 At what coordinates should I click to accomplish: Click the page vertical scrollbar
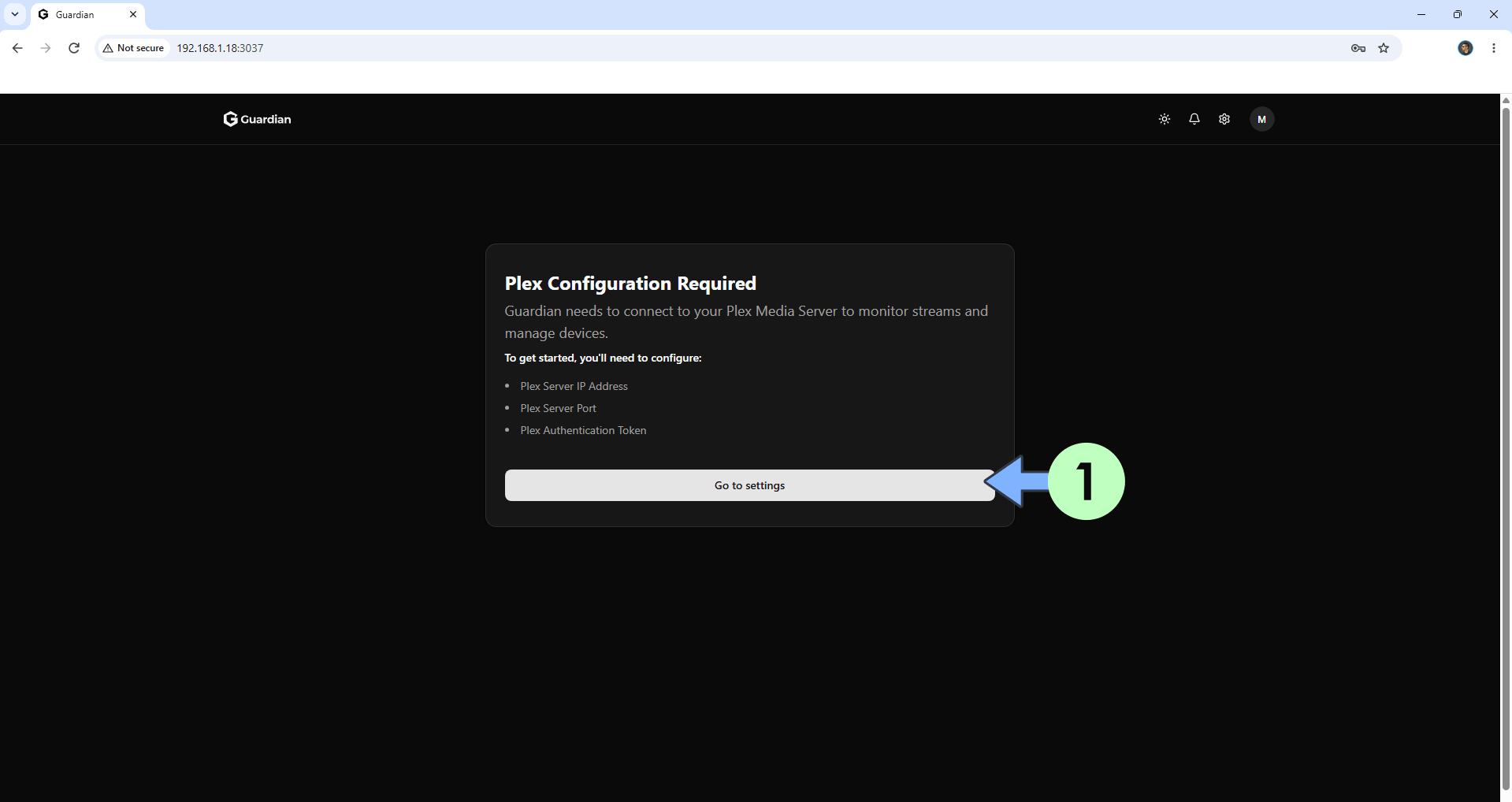(1506, 447)
